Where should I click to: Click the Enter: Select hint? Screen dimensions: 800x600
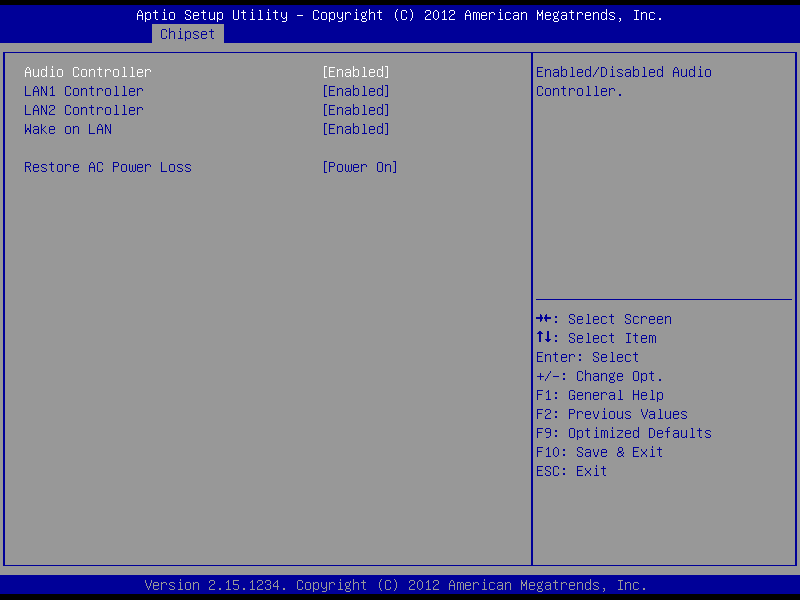587,357
